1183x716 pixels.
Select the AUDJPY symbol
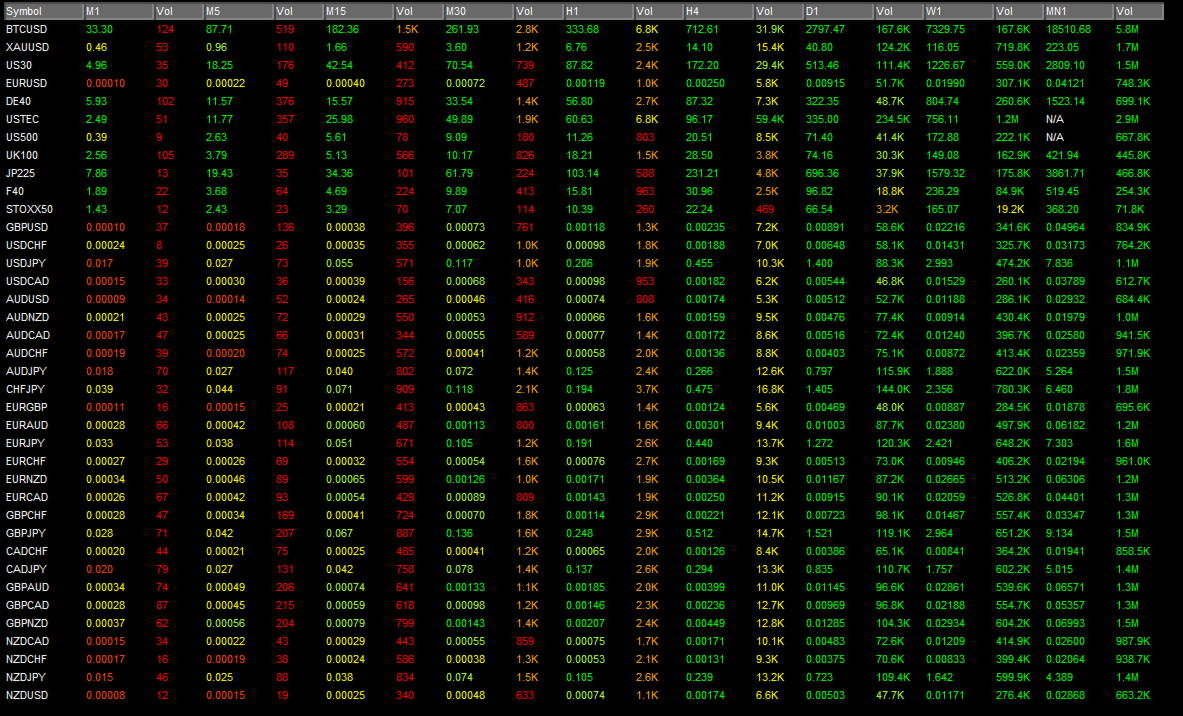(26, 371)
